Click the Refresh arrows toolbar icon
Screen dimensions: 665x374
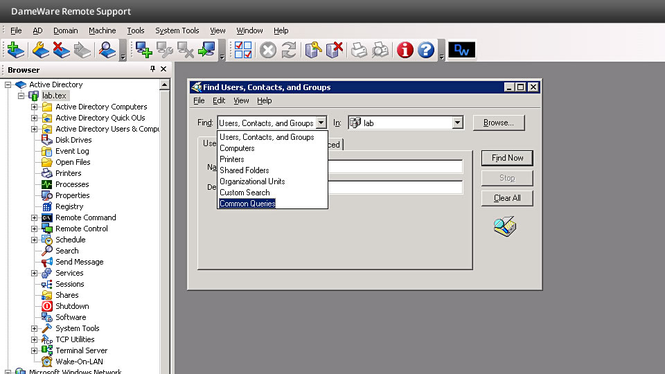click(289, 50)
